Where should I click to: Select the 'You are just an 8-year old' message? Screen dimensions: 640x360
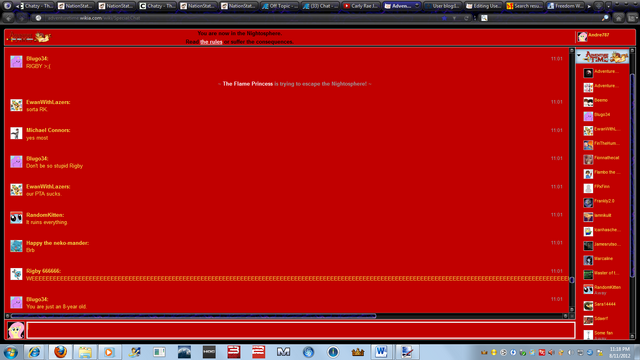coord(56,307)
